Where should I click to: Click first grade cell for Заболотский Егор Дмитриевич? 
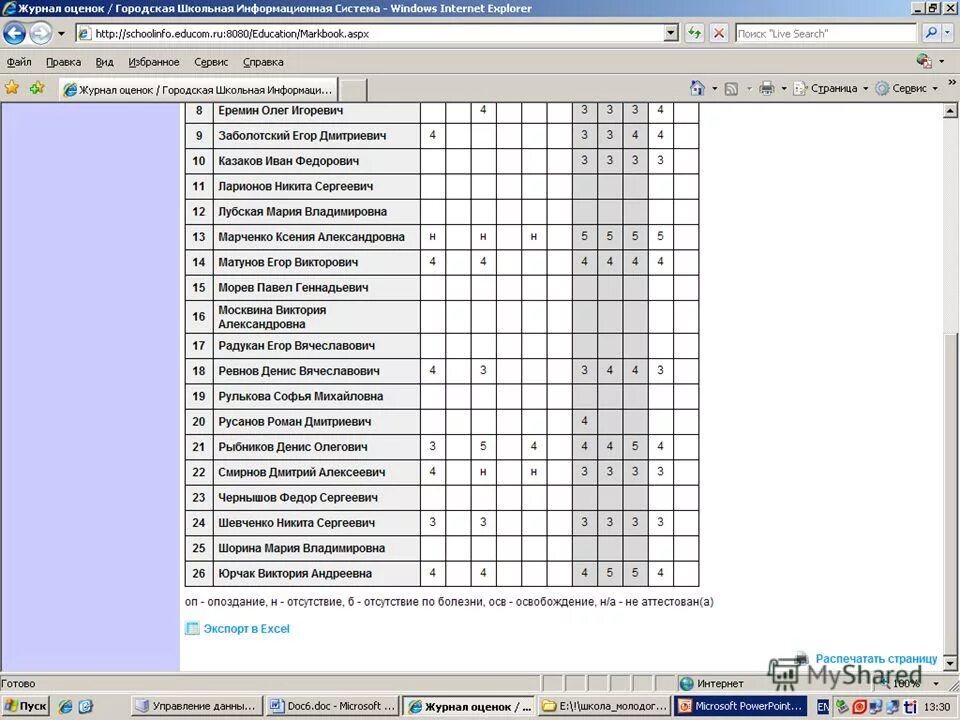433,135
